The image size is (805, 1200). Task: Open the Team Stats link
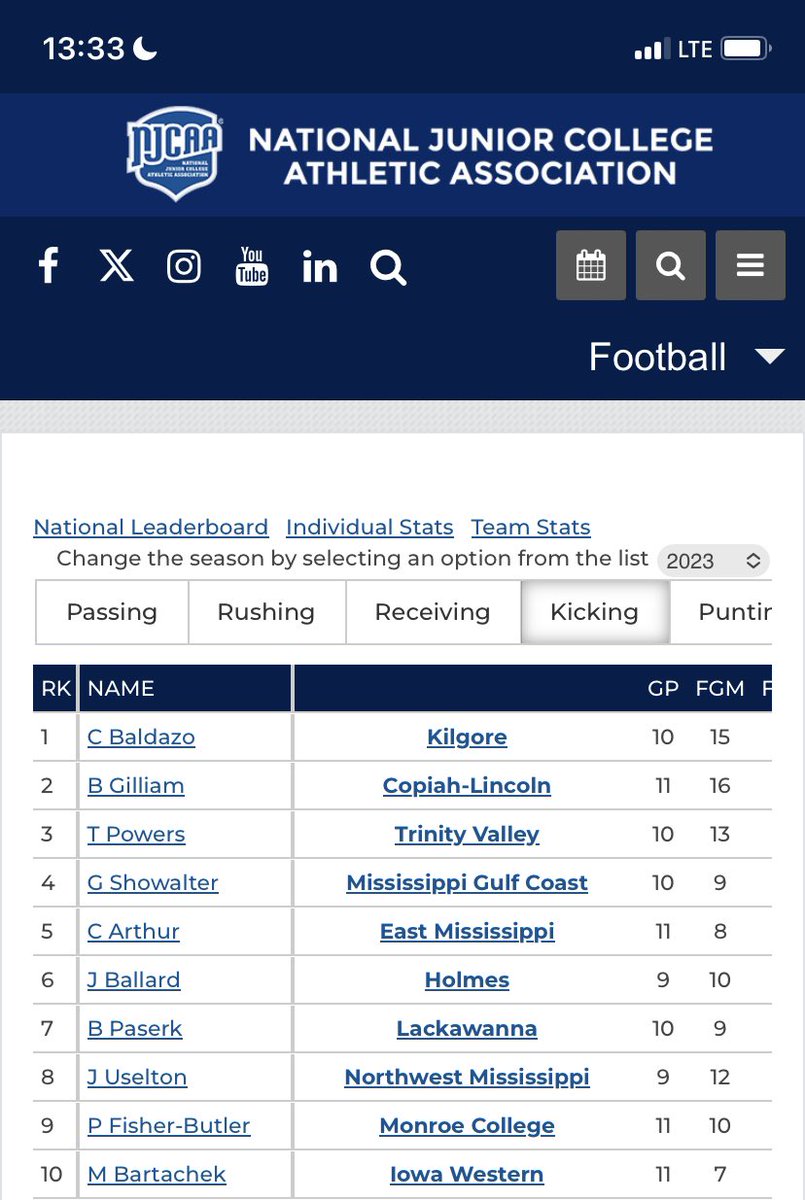coord(531,527)
